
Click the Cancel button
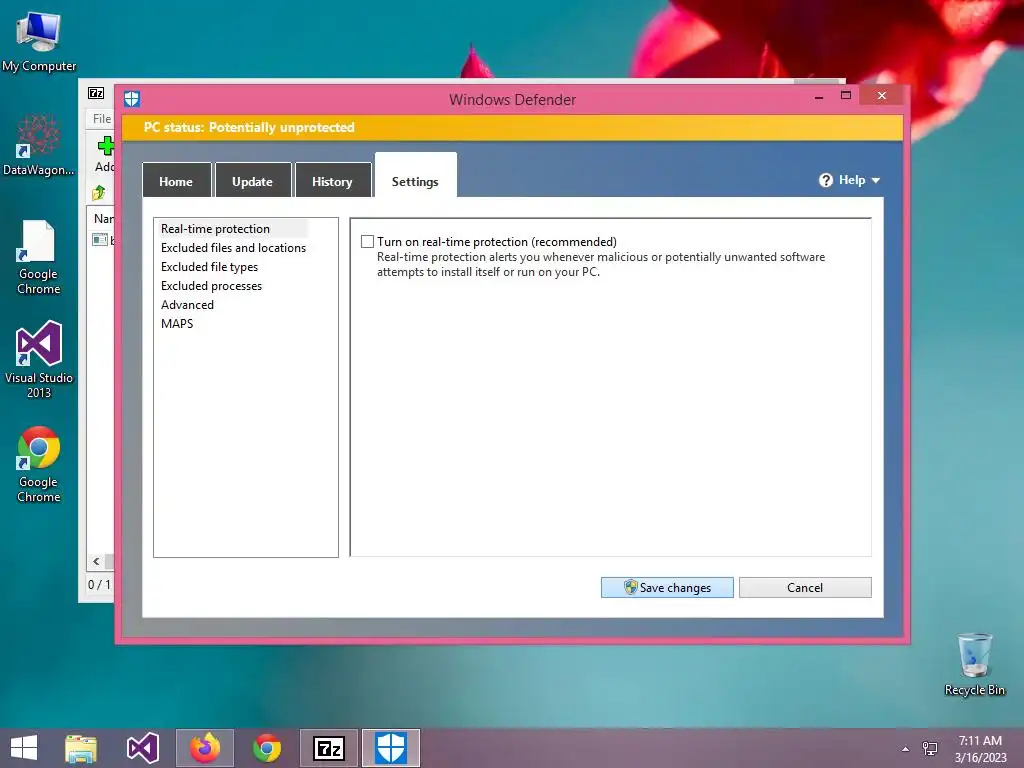click(805, 587)
